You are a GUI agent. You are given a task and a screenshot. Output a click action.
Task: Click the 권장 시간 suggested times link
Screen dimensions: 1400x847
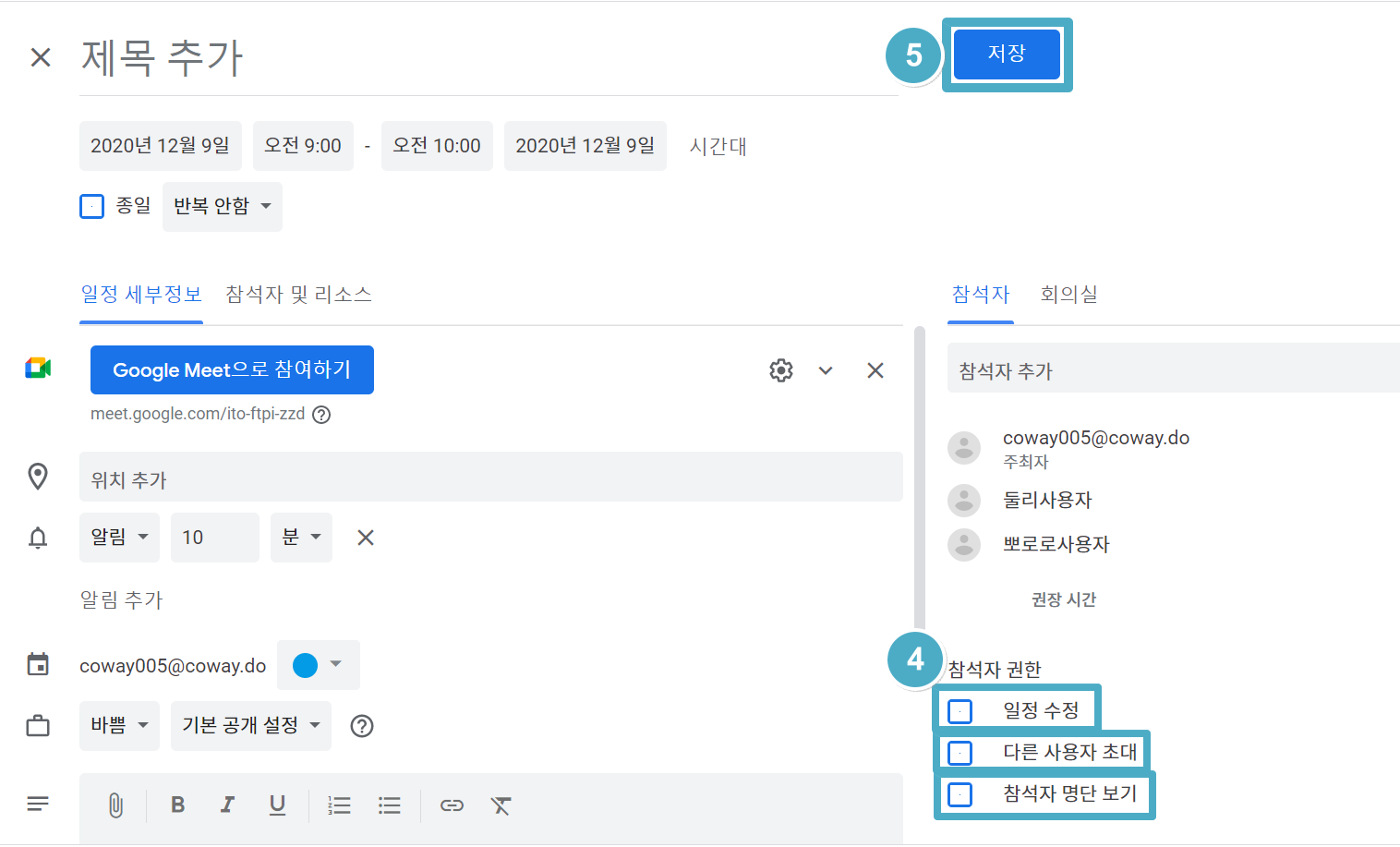click(x=1064, y=600)
